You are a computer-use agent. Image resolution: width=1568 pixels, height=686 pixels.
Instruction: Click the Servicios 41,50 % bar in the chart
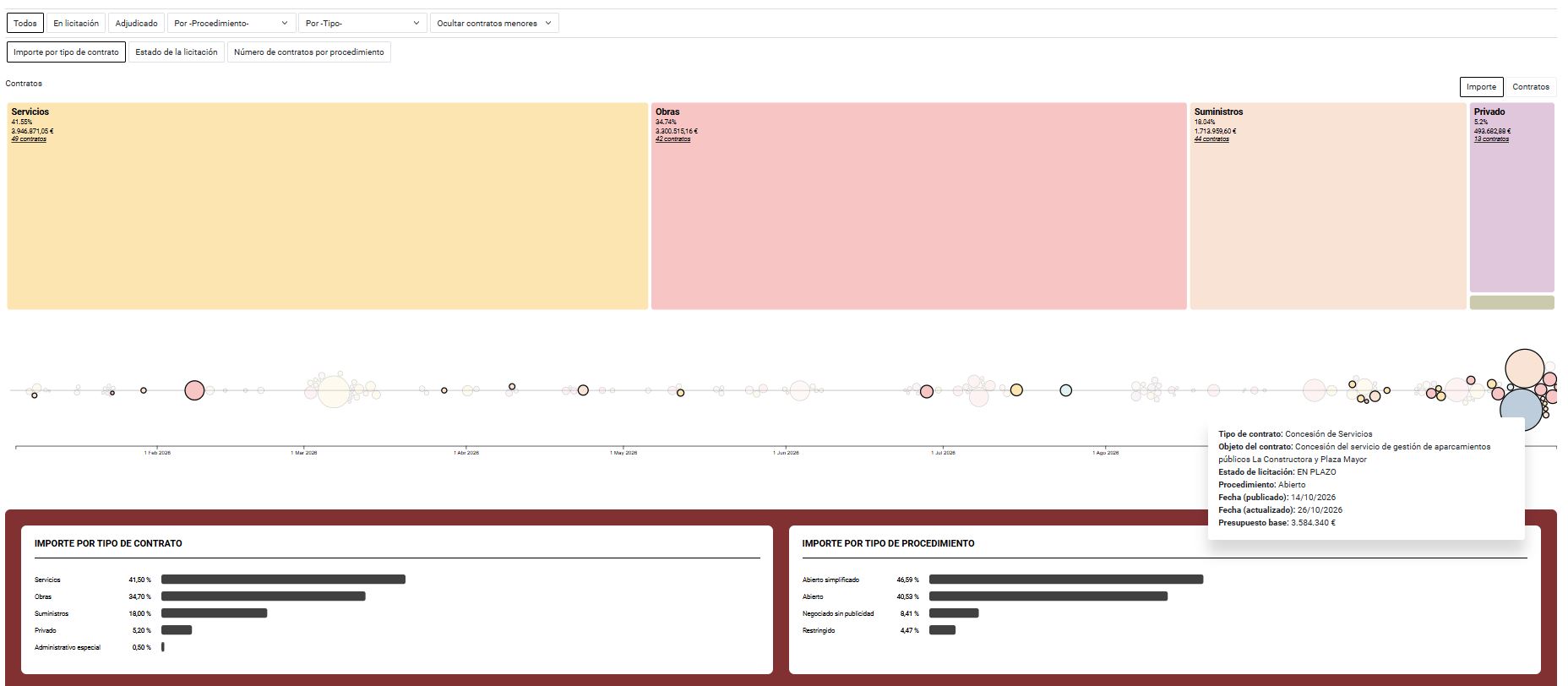(283, 580)
